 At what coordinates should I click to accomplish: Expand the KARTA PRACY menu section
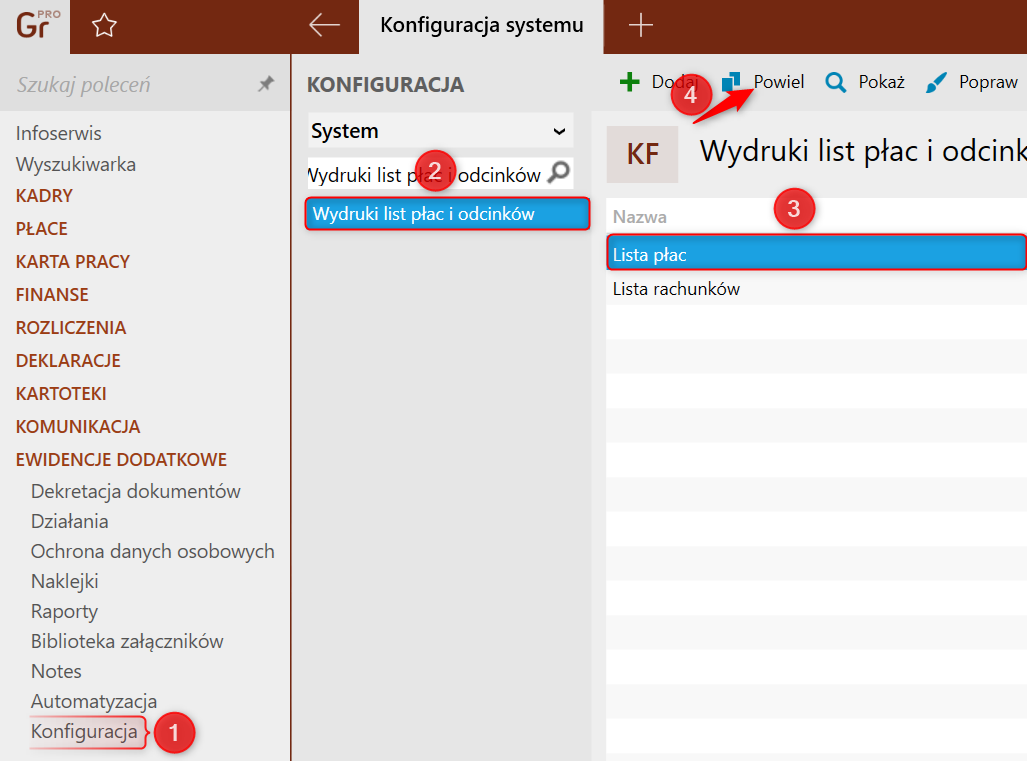[73, 261]
